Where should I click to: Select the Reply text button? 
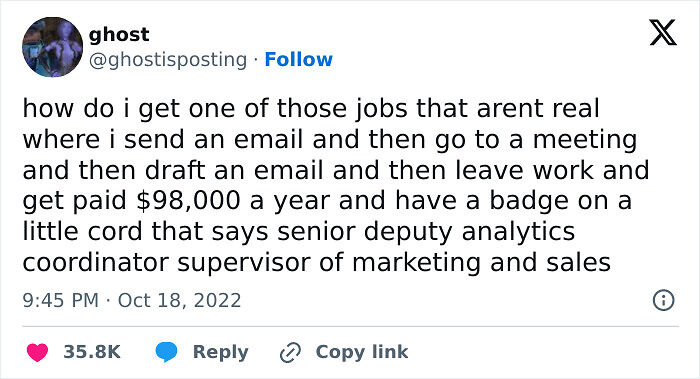point(220,352)
